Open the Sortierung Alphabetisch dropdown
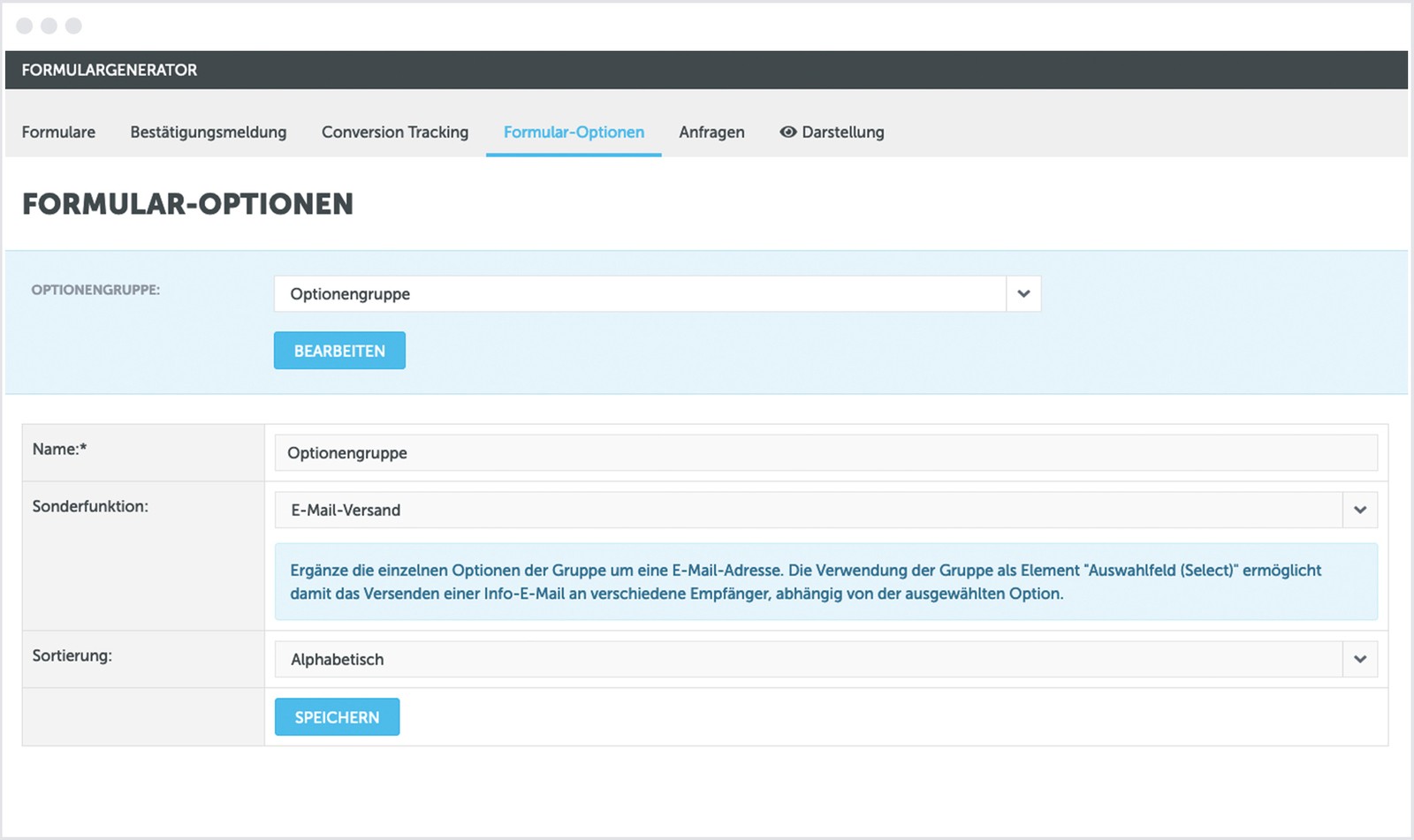Screen dimensions: 1414x840 [808, 660]
